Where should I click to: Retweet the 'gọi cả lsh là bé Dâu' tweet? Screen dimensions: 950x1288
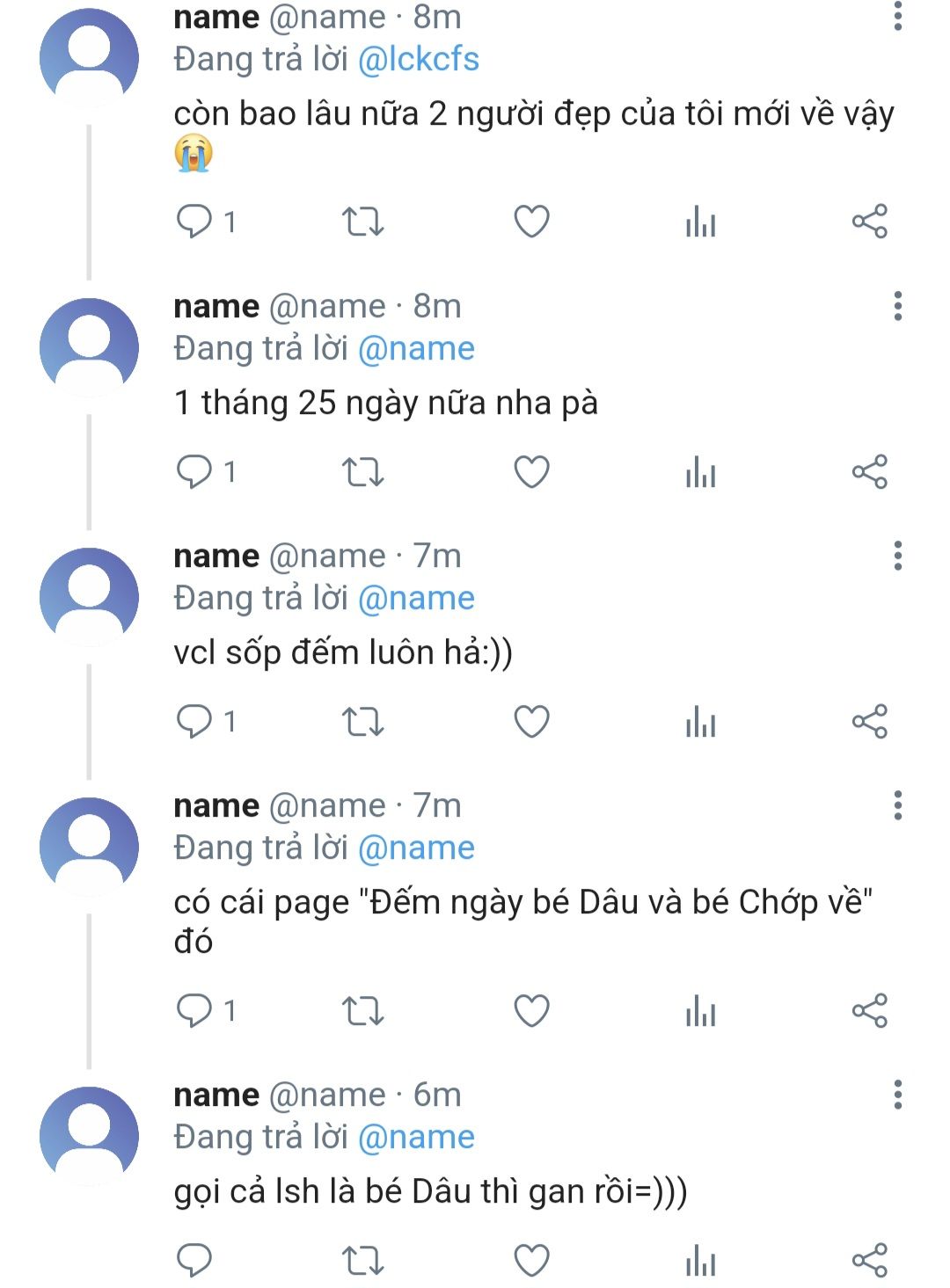coord(362,1260)
